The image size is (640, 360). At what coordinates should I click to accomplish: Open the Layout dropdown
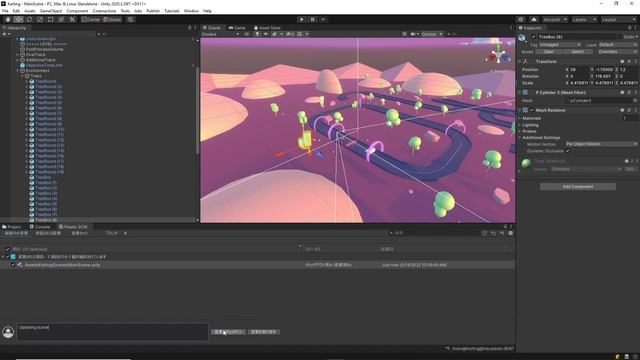[618, 19]
